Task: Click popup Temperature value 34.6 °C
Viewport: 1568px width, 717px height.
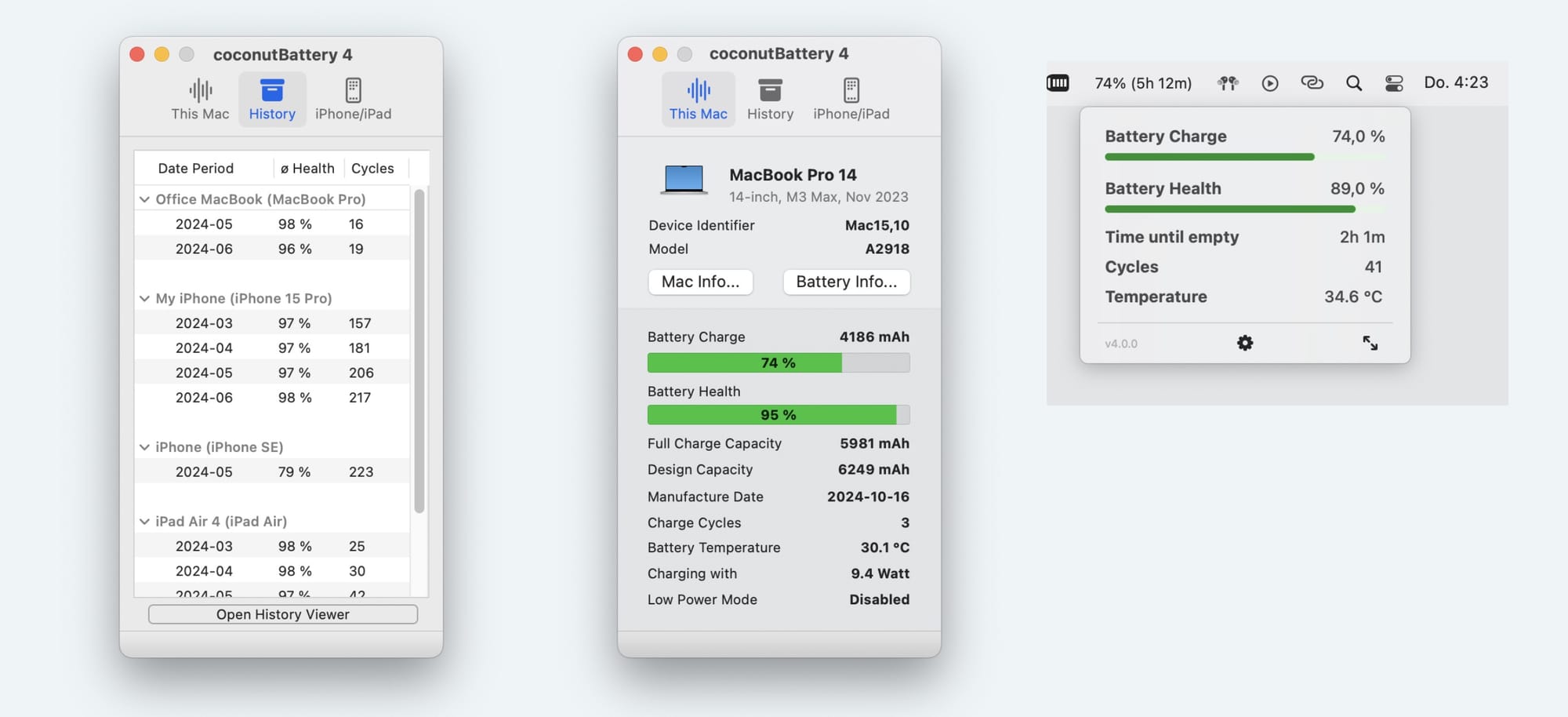Action: [x=1353, y=297]
